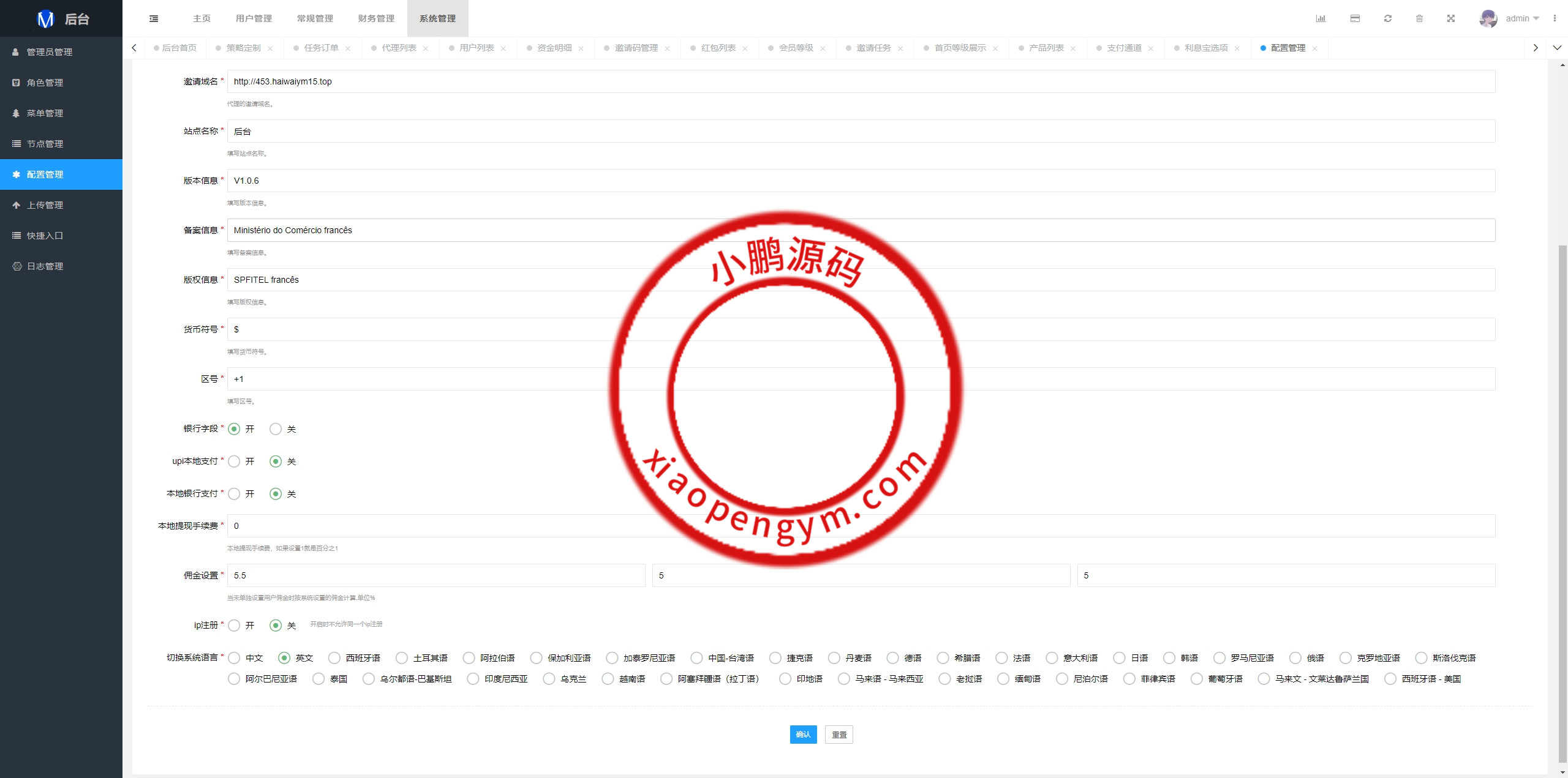Close the 用户列表 tab

tap(503, 48)
